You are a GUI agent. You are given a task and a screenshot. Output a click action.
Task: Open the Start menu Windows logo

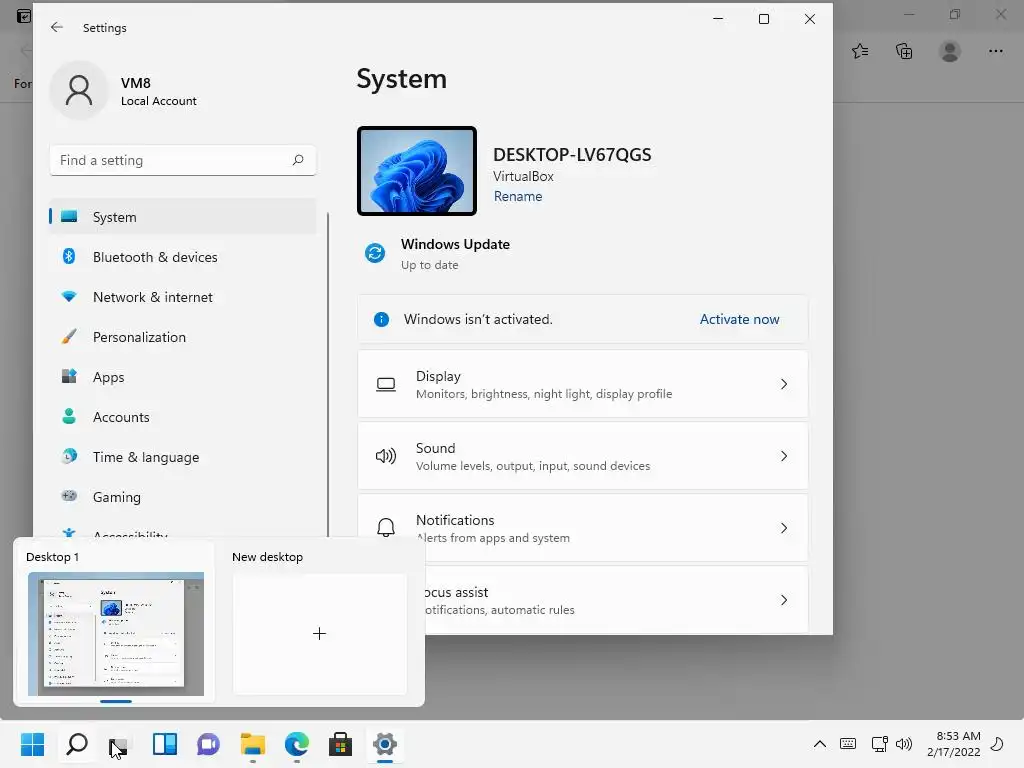coord(32,744)
